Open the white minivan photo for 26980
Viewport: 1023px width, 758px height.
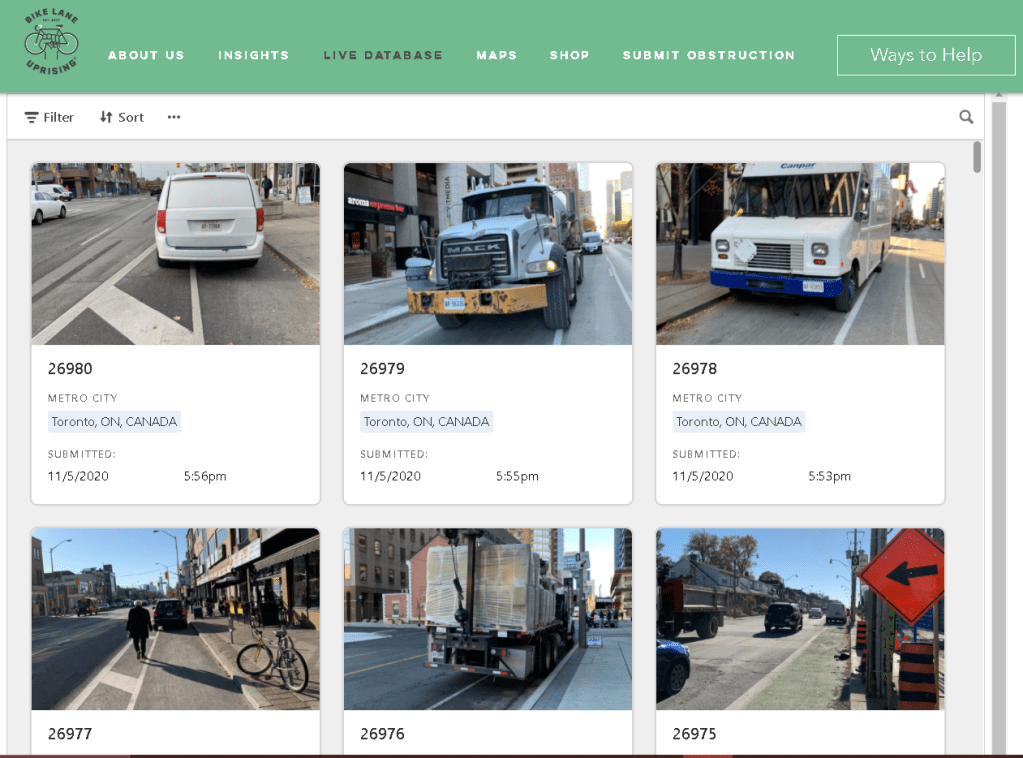[x=176, y=254]
